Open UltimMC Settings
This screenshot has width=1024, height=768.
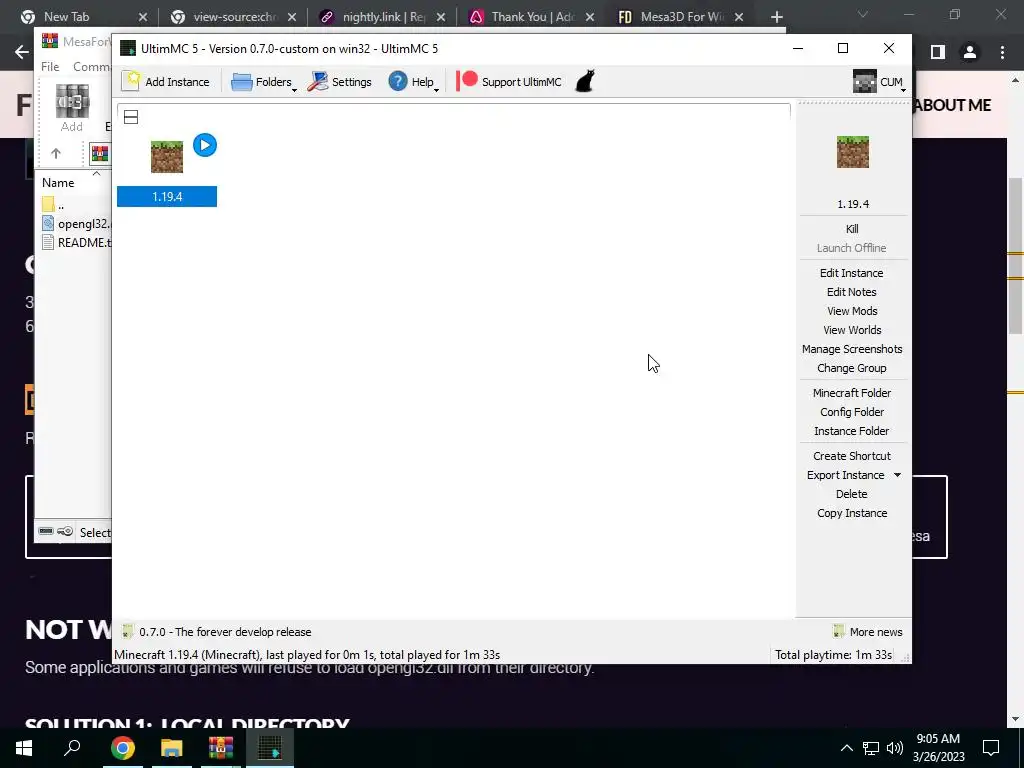point(340,82)
